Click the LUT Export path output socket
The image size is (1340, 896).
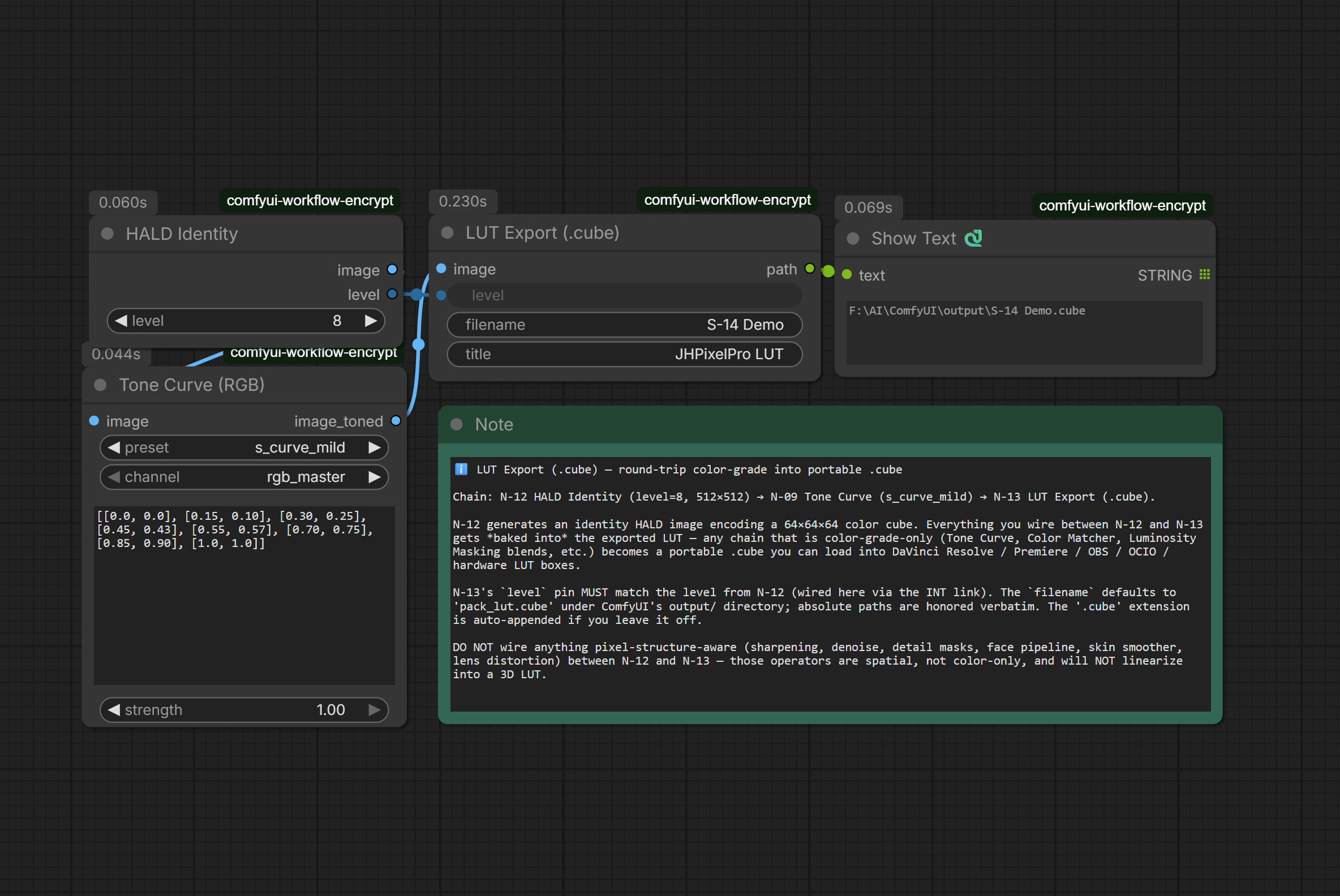[809, 269]
